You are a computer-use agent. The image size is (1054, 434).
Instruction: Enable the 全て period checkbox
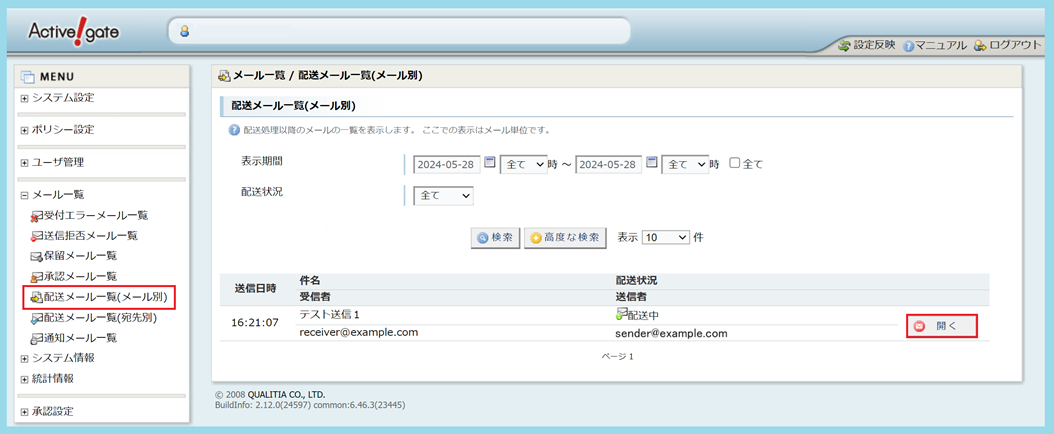735,163
